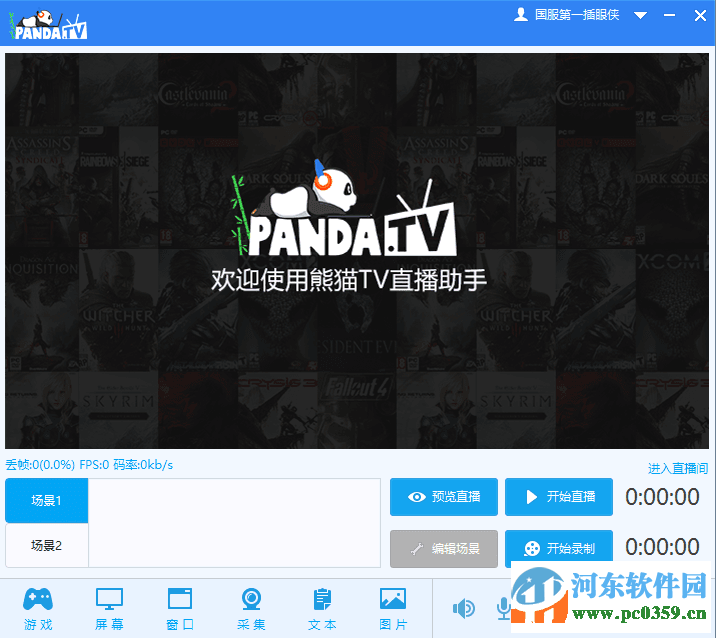Click the live stream timer 0:00:00
Screen dimensions: 716x638
point(662,497)
